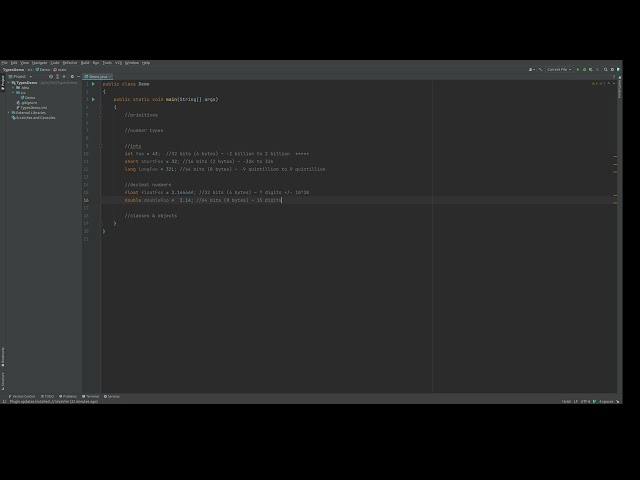Open the Code menu
640x480 pixels.
(55, 63)
